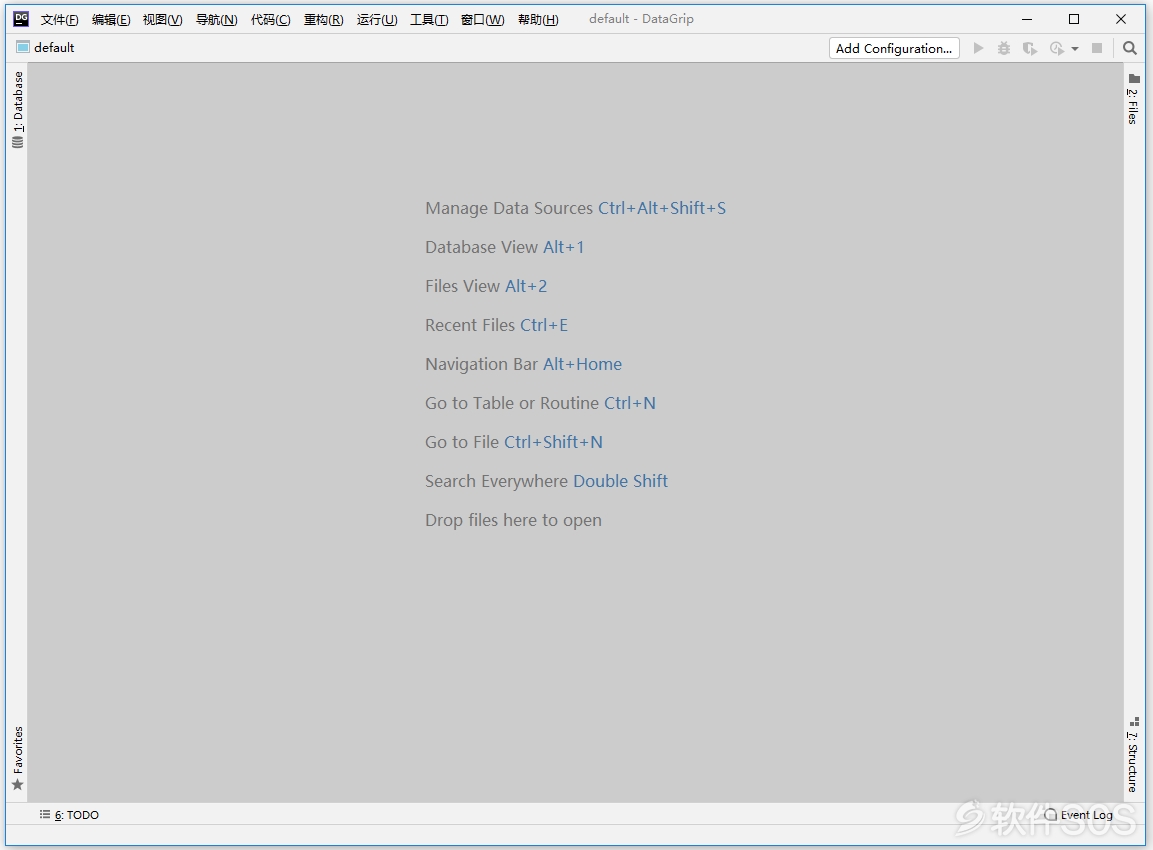Open the 代码(C) menu
The image size is (1153, 850).
coord(271,20)
